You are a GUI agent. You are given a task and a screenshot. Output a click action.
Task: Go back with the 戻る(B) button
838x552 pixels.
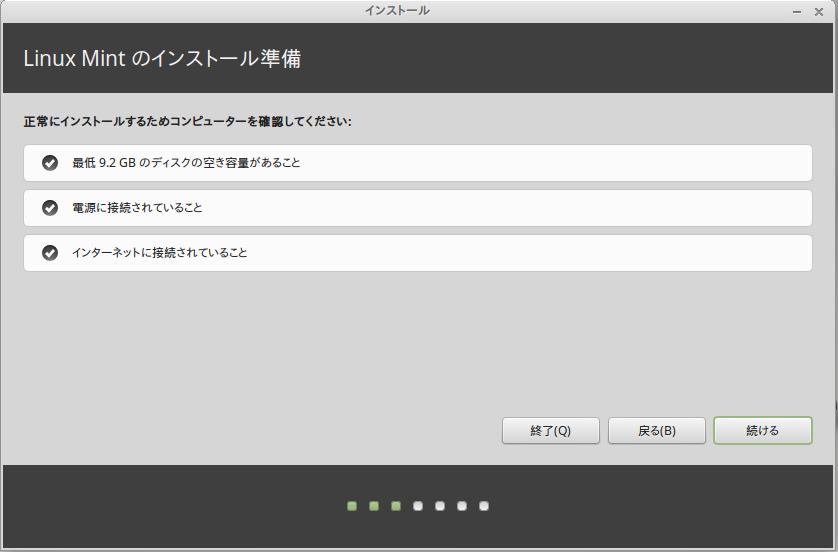pos(656,431)
